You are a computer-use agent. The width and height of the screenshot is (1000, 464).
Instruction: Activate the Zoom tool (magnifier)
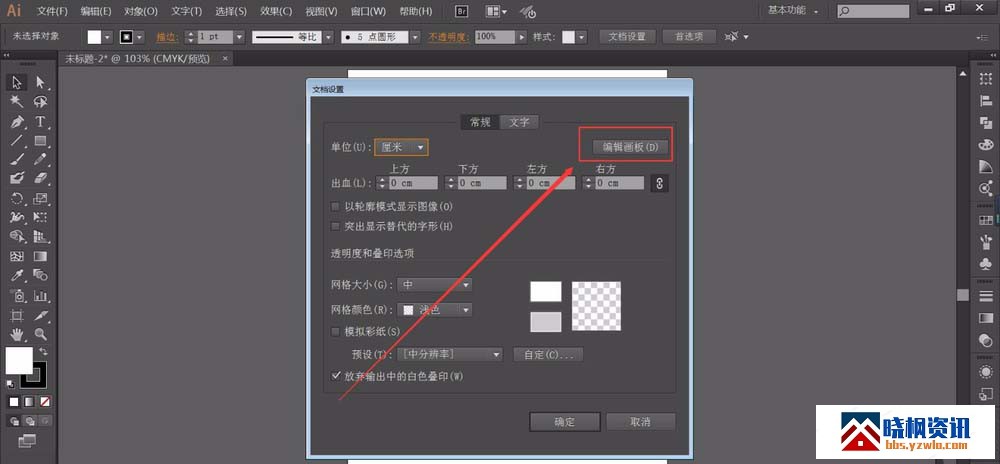click(41, 334)
